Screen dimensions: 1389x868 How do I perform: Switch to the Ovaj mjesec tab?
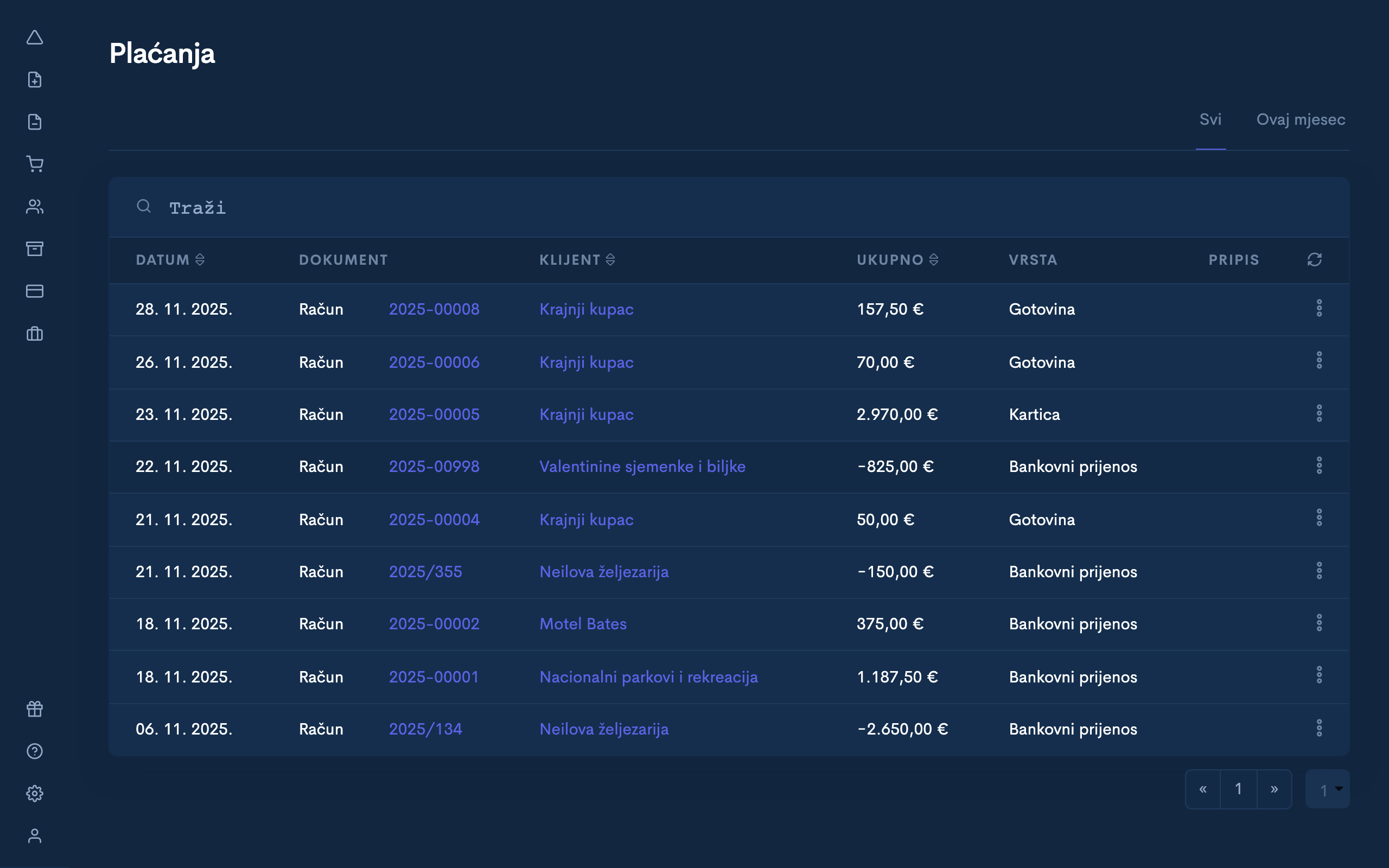click(x=1301, y=119)
